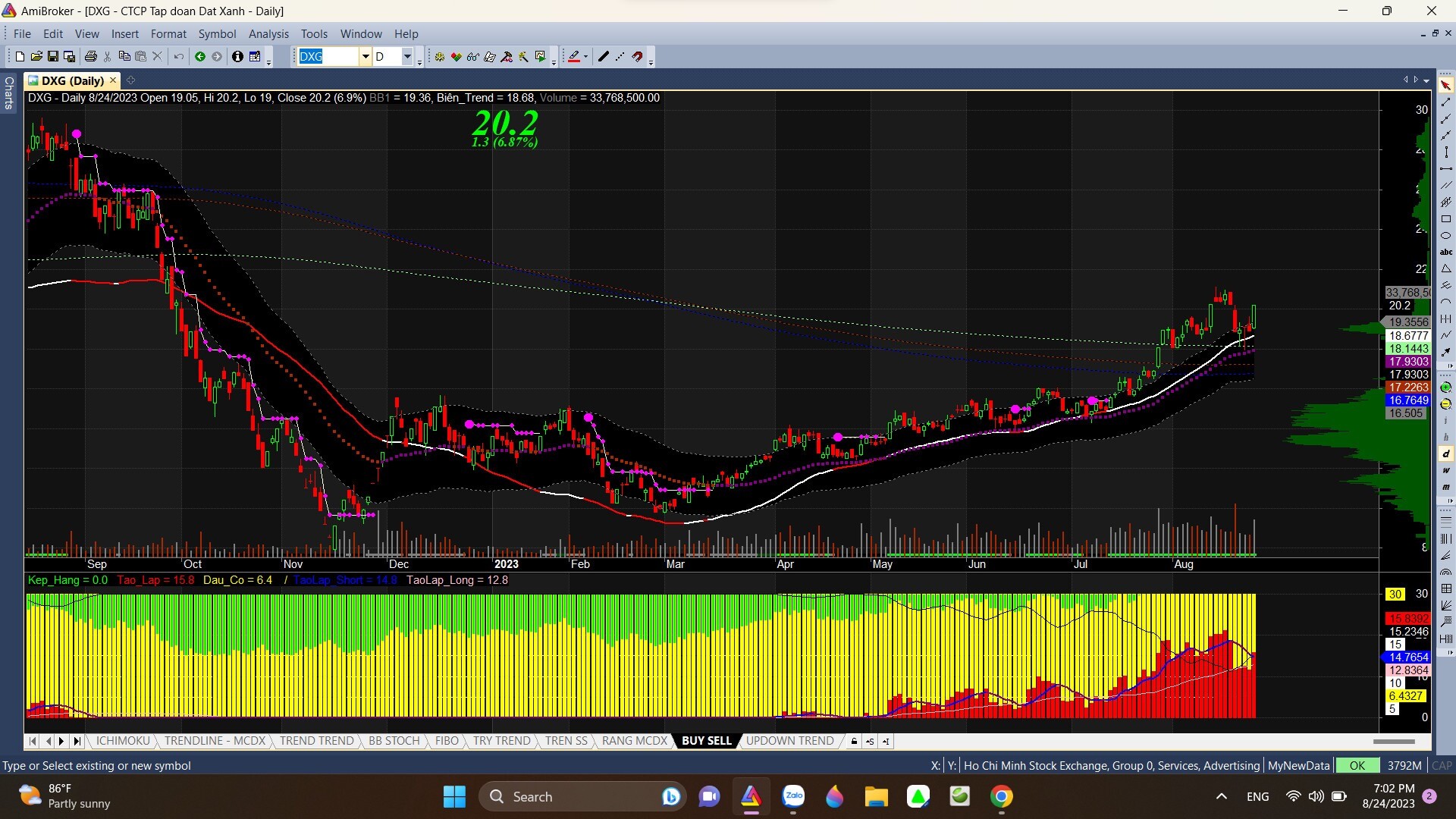Click the Print toolbar icon
The image size is (1456, 819).
click(x=91, y=56)
